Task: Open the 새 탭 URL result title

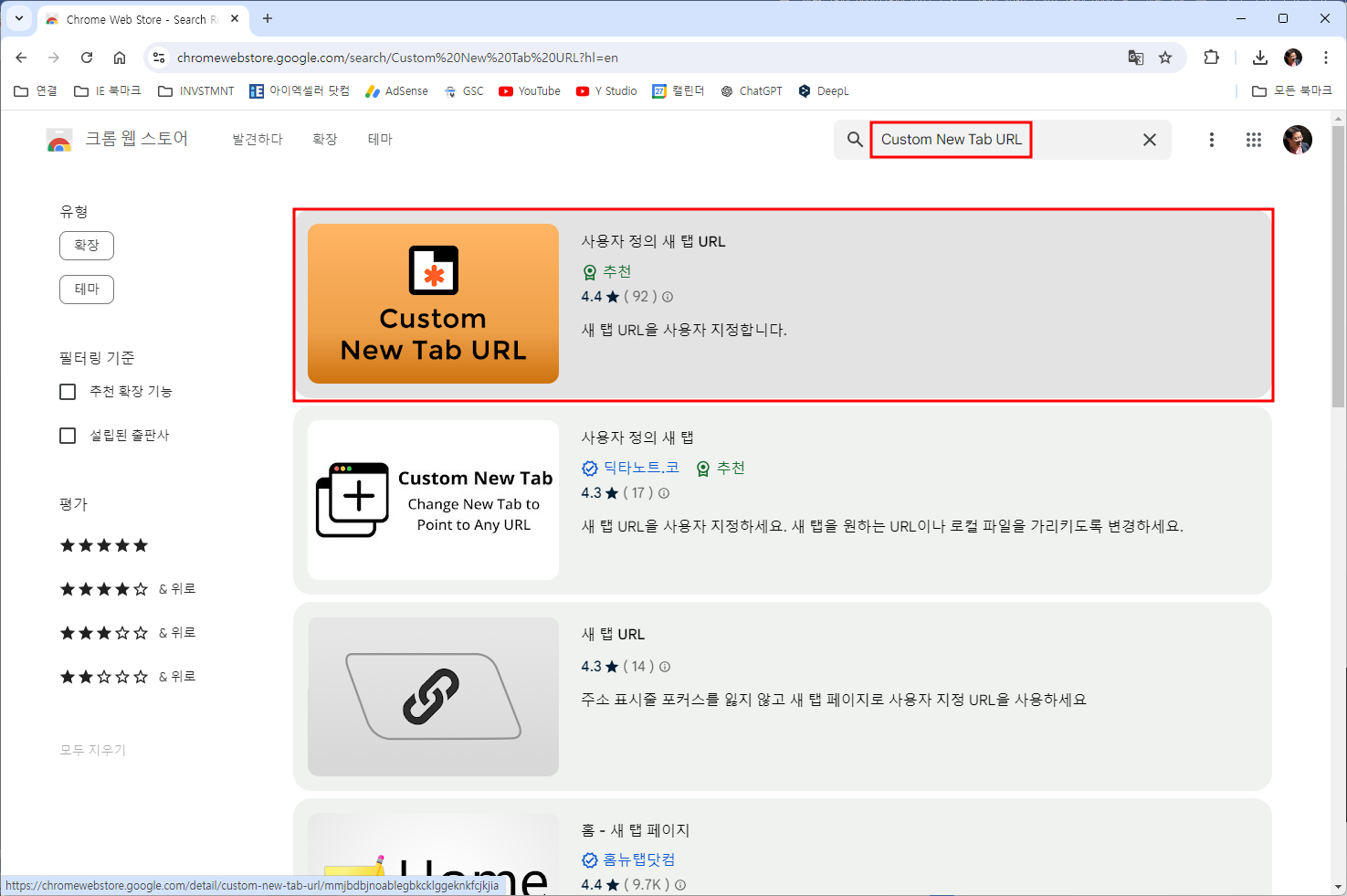Action: (613, 634)
